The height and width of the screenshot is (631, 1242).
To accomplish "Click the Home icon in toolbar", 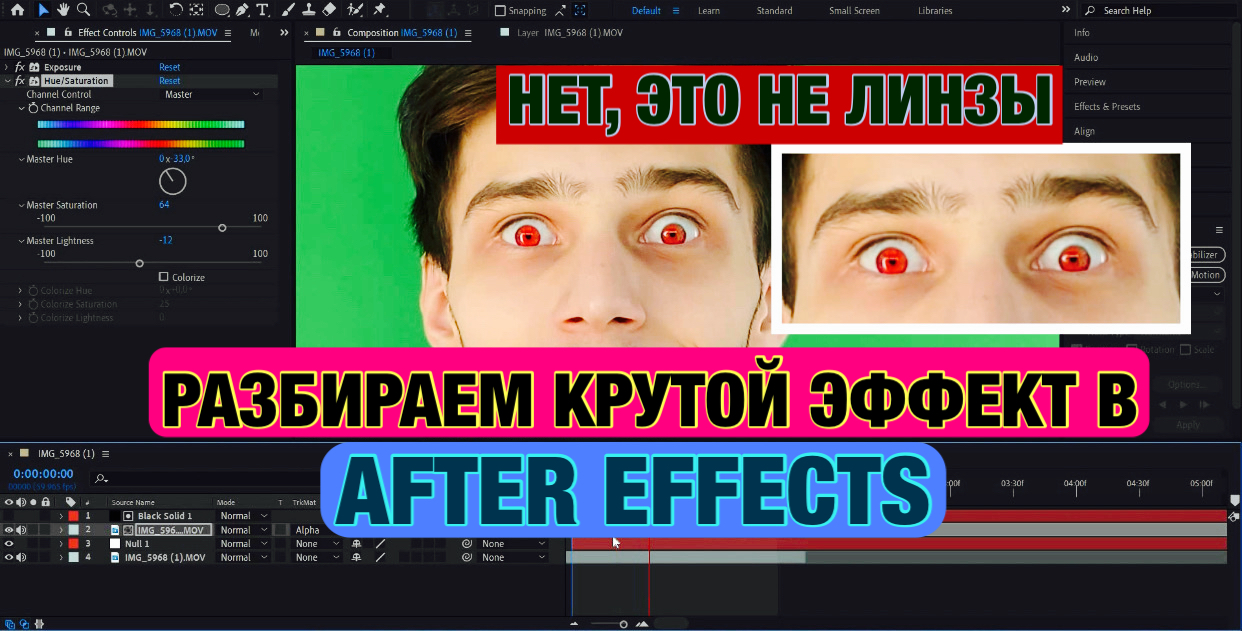I will [17, 10].
